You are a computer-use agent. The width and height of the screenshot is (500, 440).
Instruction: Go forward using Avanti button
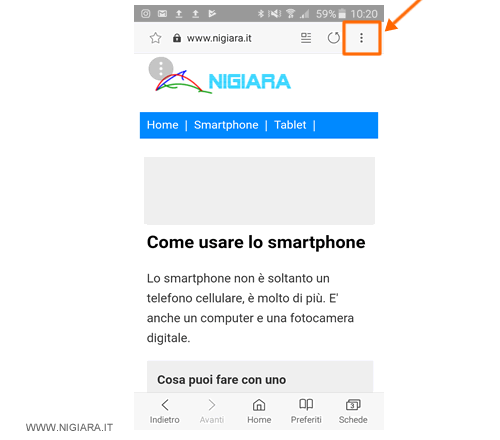point(212,411)
